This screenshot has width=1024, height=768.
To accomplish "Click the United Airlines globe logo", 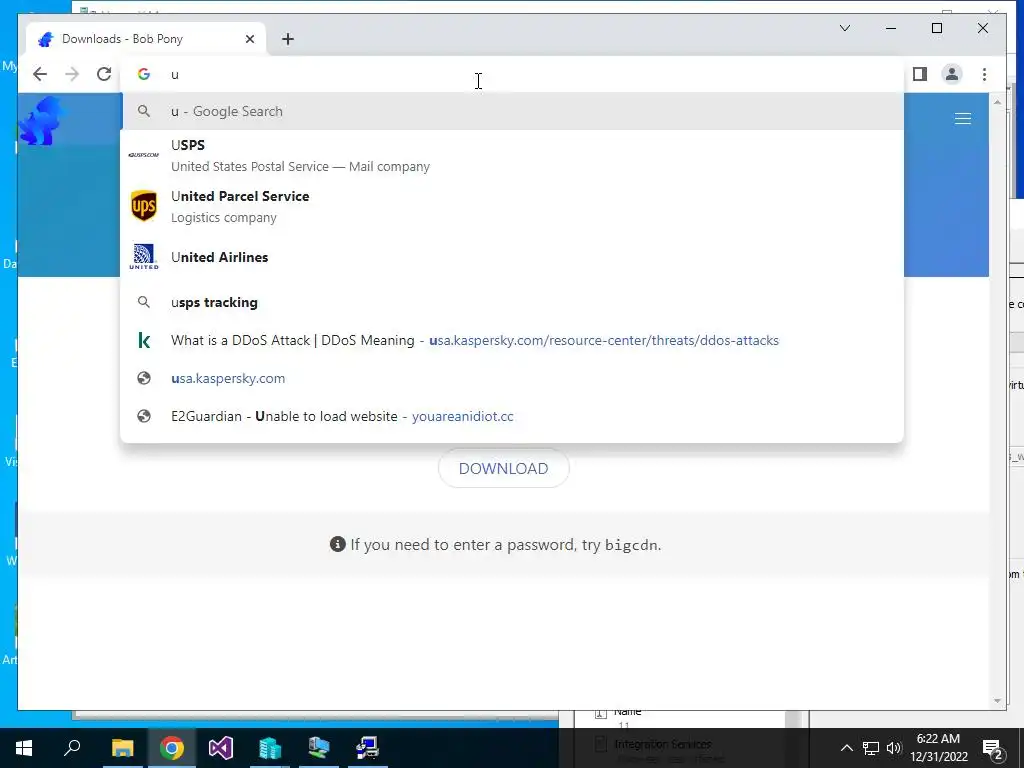I will pyautogui.click(x=144, y=257).
